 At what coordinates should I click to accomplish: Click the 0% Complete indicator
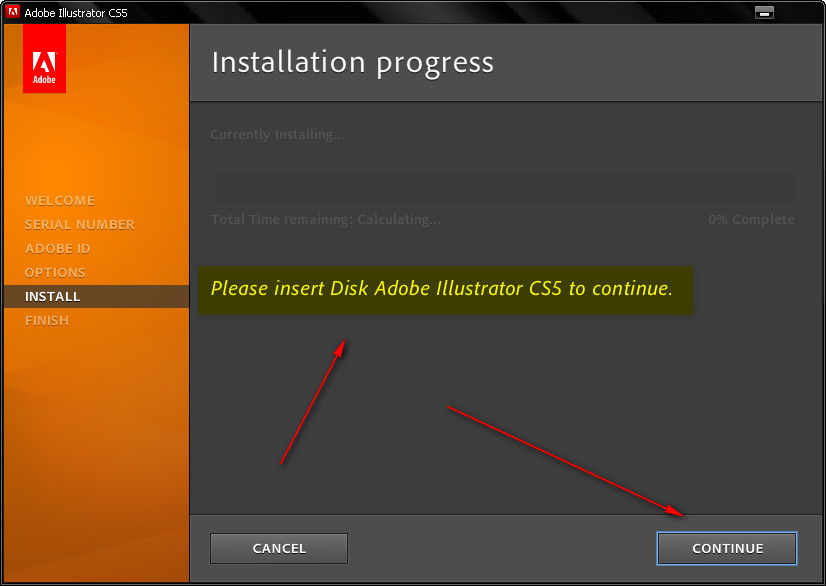point(751,219)
